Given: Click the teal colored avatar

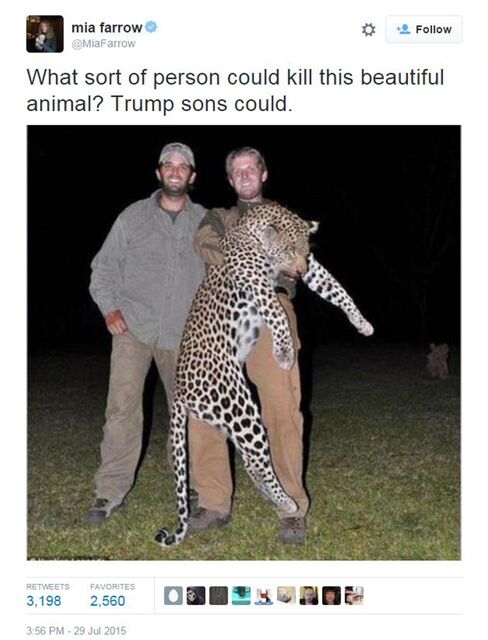Looking at the screenshot, I should 241,596.
